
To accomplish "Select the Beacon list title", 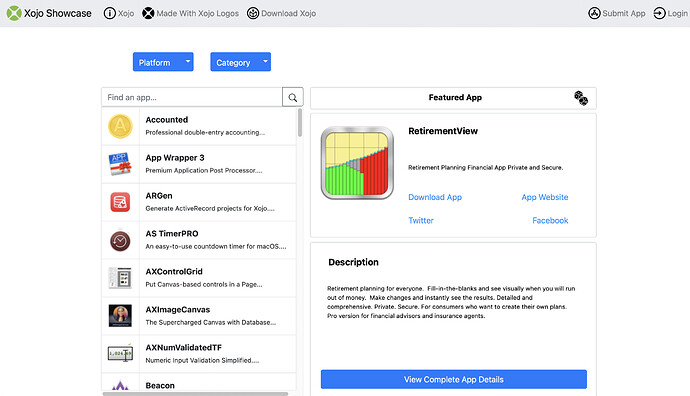I will pyautogui.click(x=160, y=385).
